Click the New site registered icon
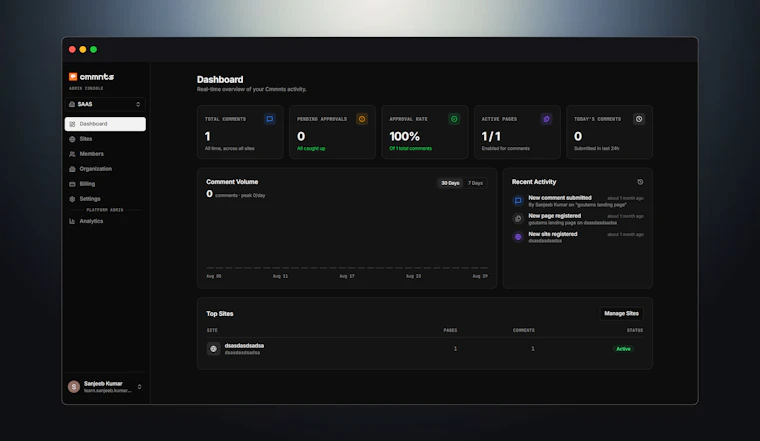Image resolution: width=760 pixels, height=441 pixels. tap(518, 237)
